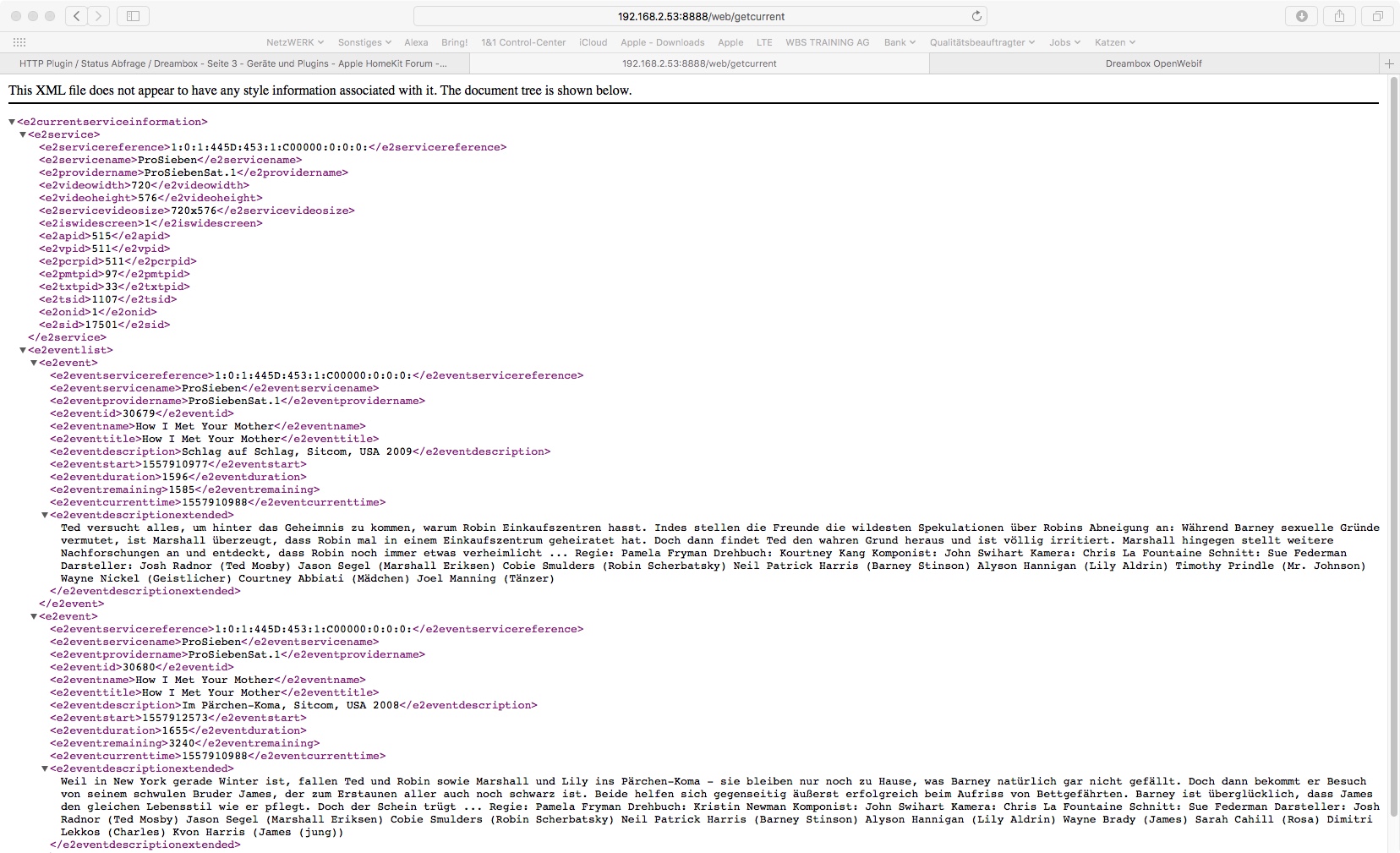The image size is (1400, 853).
Task: Collapse the e2service tree node
Action: (23, 134)
